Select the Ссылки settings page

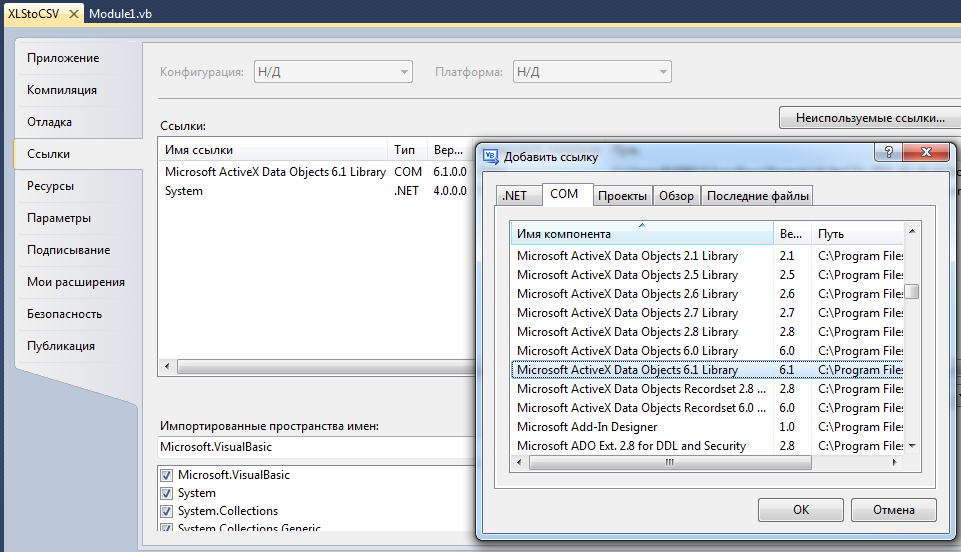coord(78,154)
